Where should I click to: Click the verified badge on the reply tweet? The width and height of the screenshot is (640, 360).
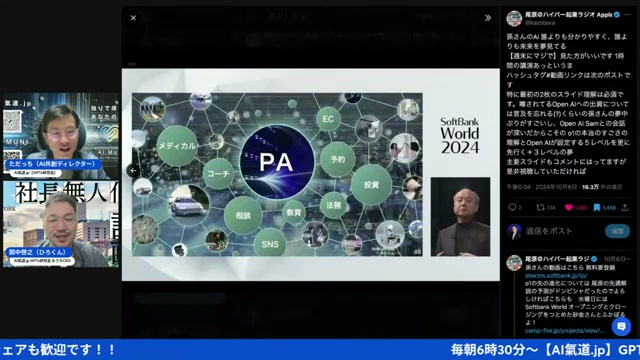(594, 259)
